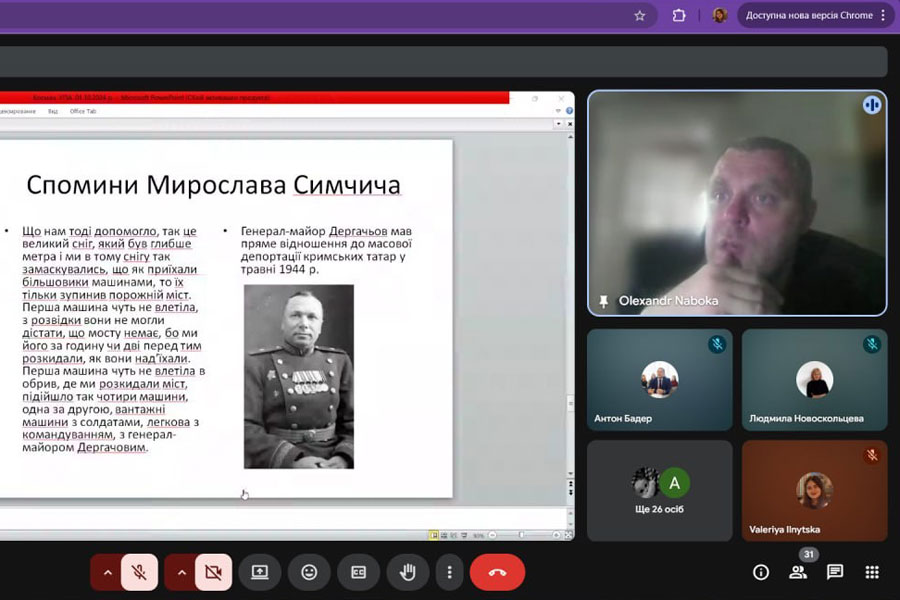The image size is (900, 600).
Task: Click PowerPoint zoom in plus button
Action: coord(556,535)
